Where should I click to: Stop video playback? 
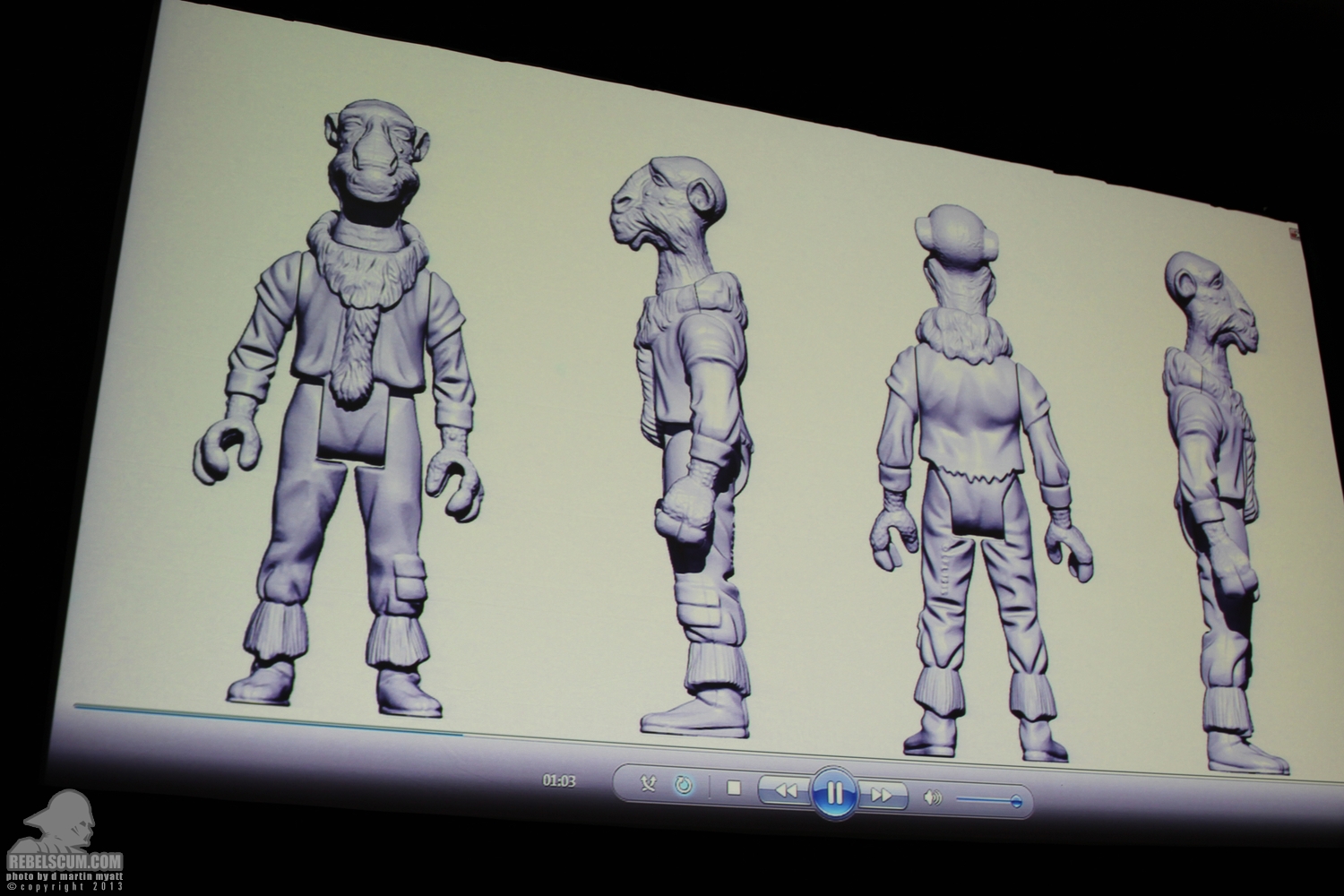coord(733,788)
